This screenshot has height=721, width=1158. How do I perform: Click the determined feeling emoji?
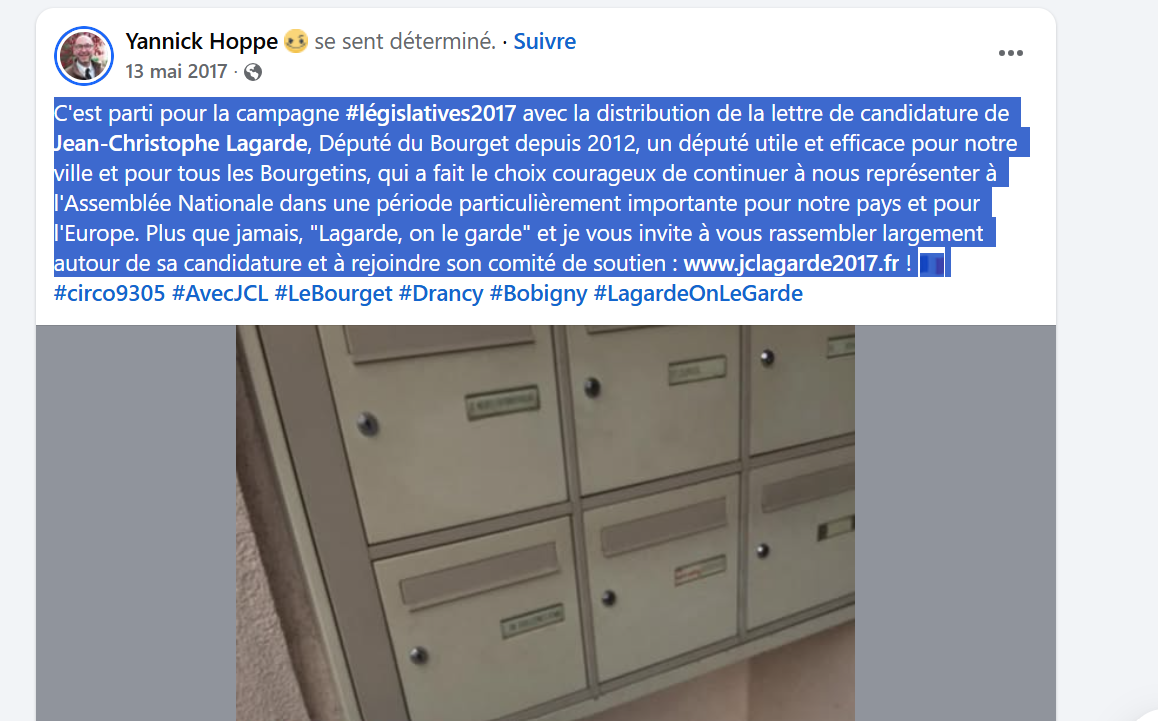(x=295, y=41)
